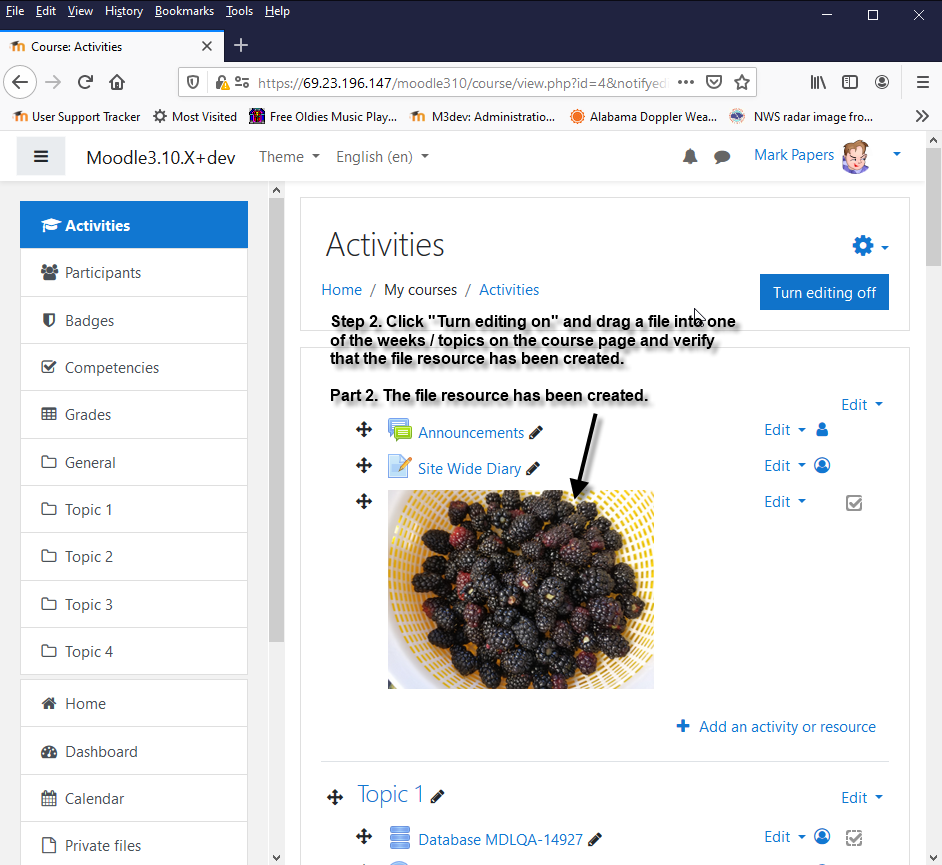The height and width of the screenshot is (865, 942).
Task: Follow the Activities breadcrumb link
Action: (x=509, y=290)
